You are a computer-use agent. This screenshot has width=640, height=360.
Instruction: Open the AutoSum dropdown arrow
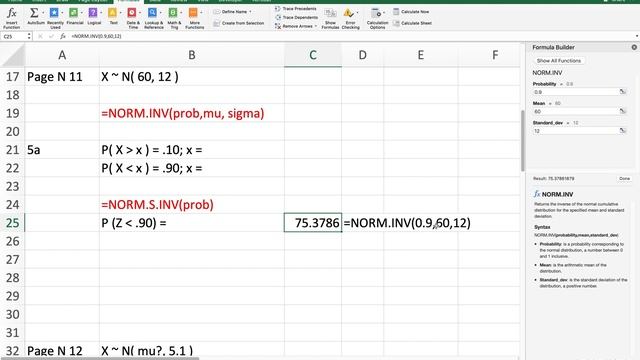tap(42, 13)
